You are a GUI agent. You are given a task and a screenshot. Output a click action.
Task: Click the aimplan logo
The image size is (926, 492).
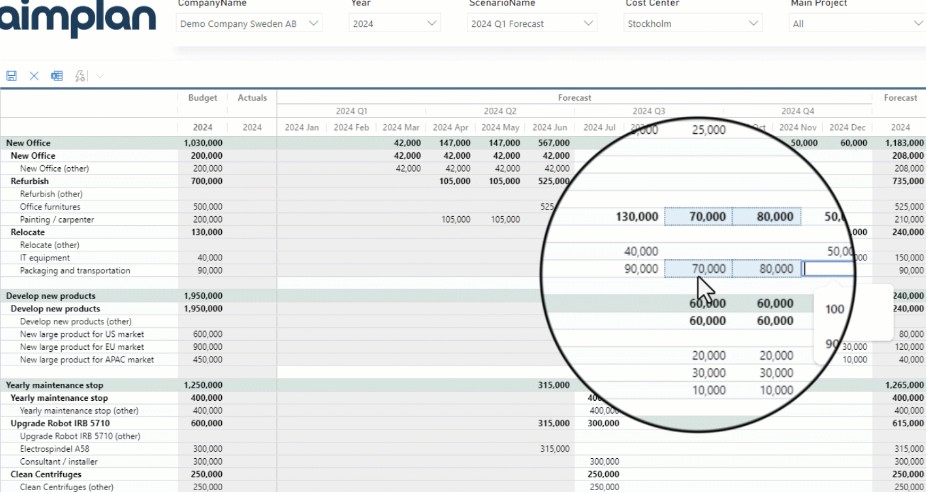coord(78,19)
